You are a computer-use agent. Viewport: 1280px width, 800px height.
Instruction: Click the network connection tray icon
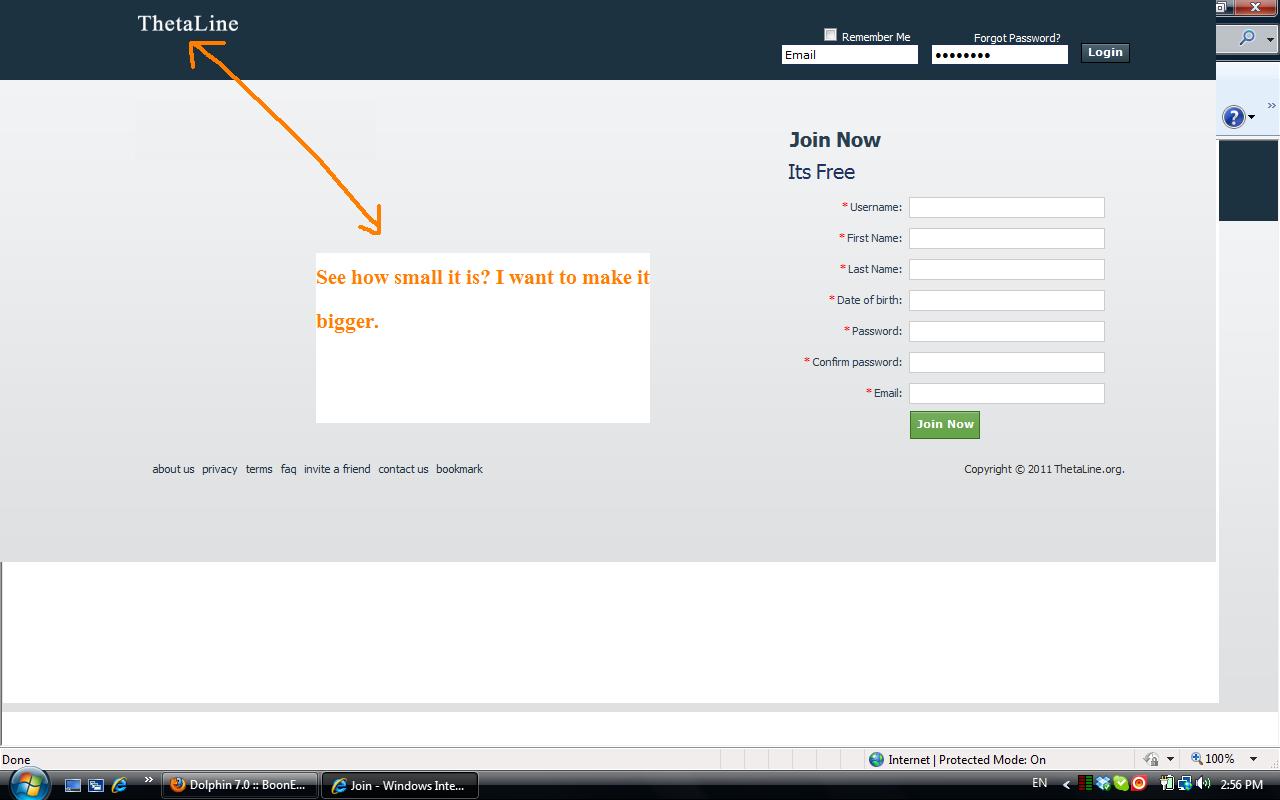point(1184,784)
